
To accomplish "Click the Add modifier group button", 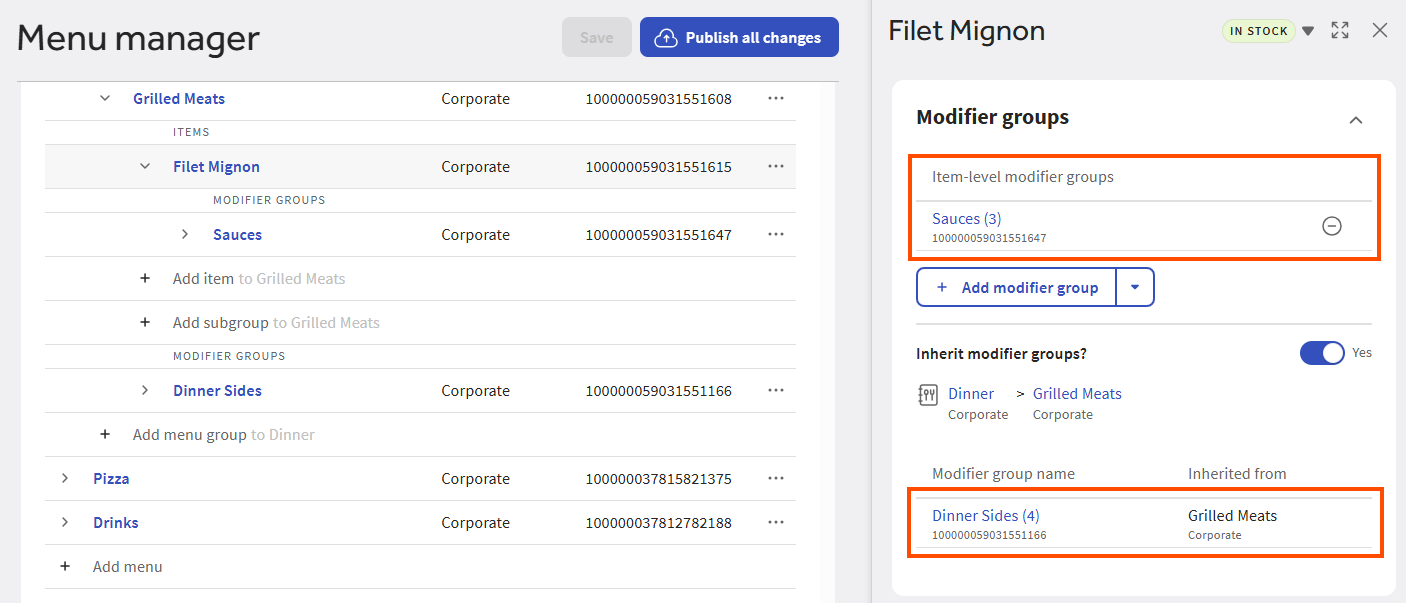I will (x=1017, y=287).
